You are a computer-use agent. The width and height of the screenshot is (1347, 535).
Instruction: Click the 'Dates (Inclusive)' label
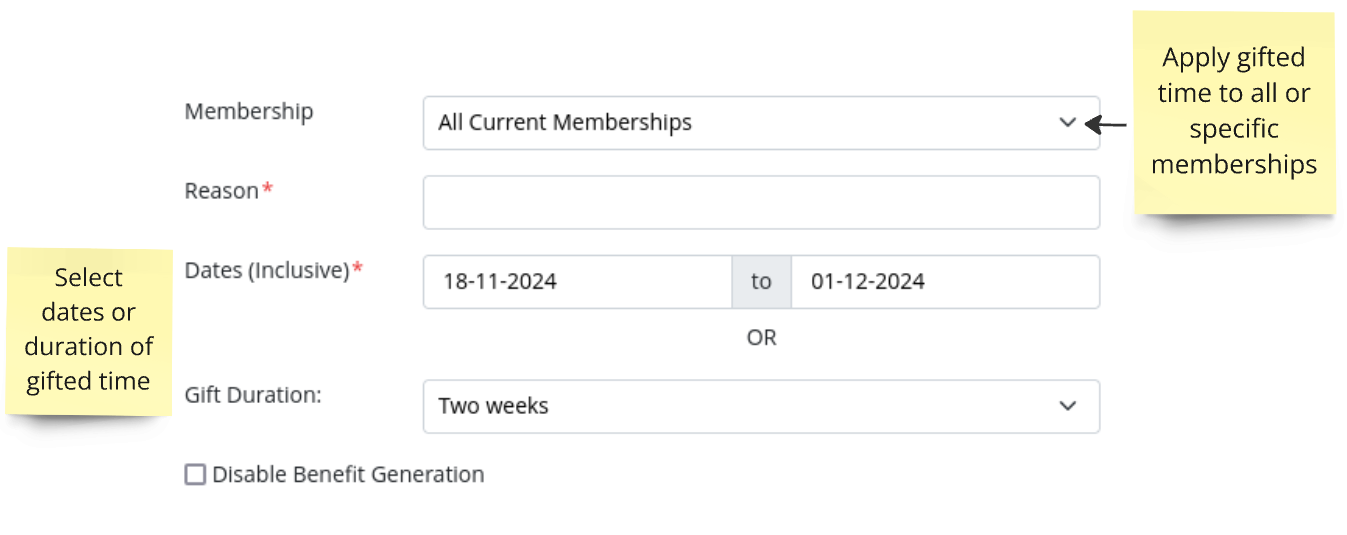pyautogui.click(x=267, y=270)
